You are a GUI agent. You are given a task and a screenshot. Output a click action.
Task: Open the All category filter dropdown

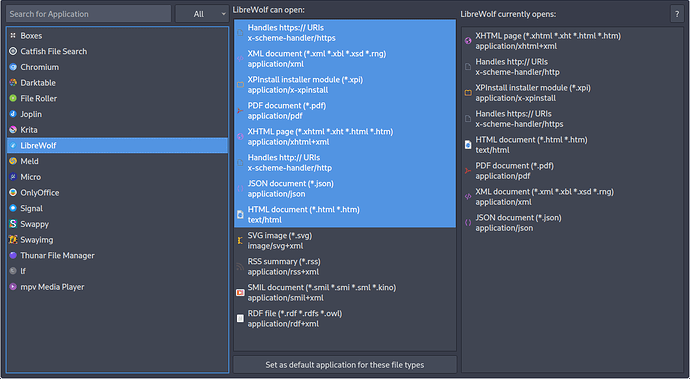202,14
